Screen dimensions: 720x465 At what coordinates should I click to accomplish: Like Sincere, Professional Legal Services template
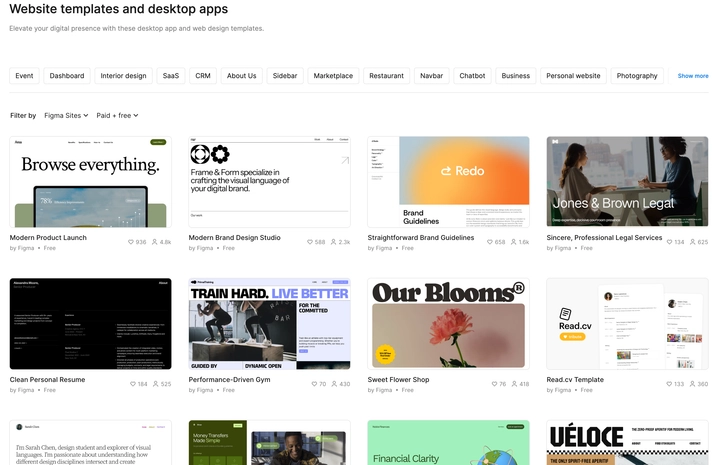669,242
